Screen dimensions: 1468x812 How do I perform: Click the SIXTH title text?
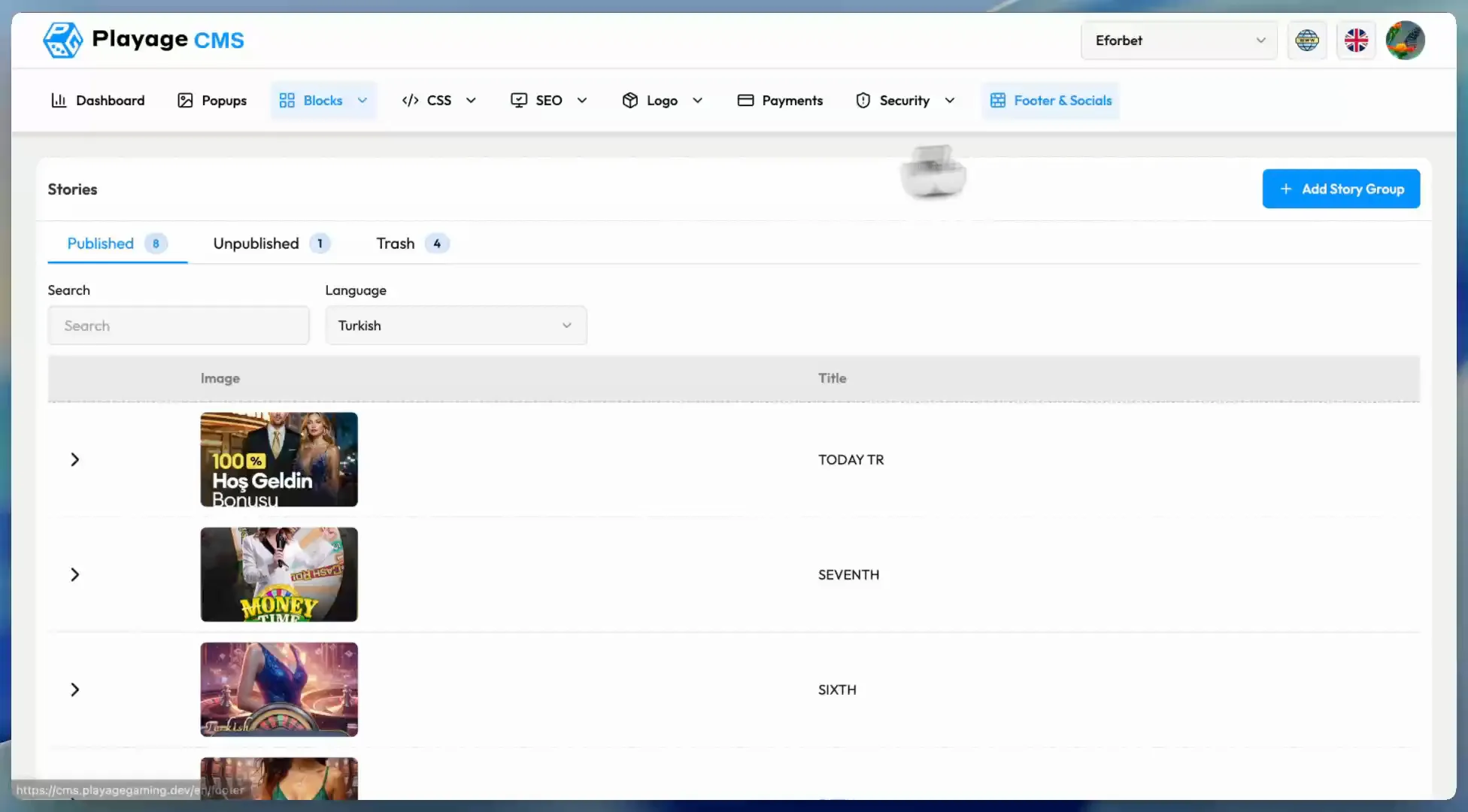[838, 689]
